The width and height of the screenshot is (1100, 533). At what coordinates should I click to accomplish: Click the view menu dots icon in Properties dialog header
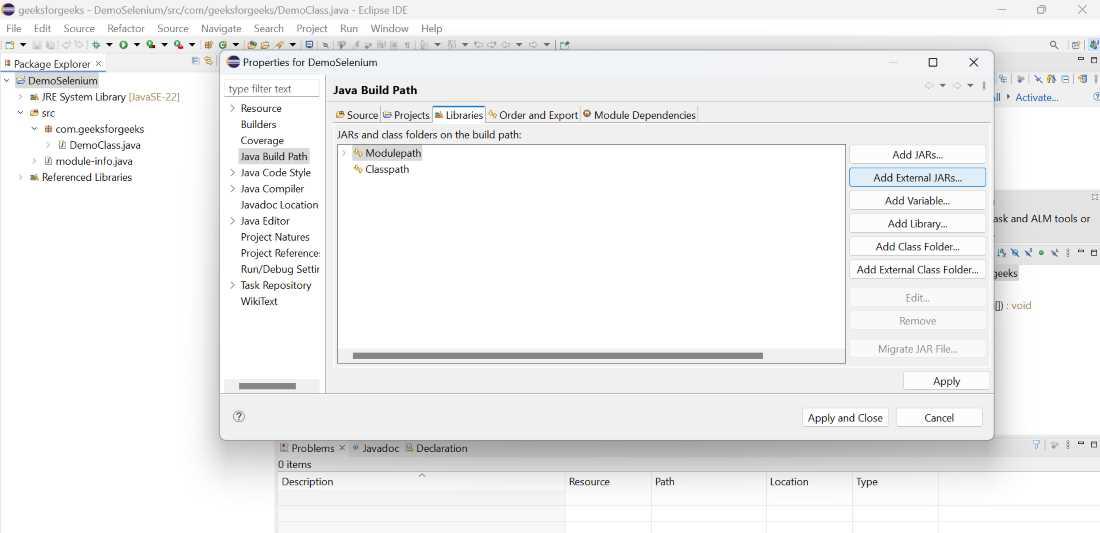[x=984, y=86]
